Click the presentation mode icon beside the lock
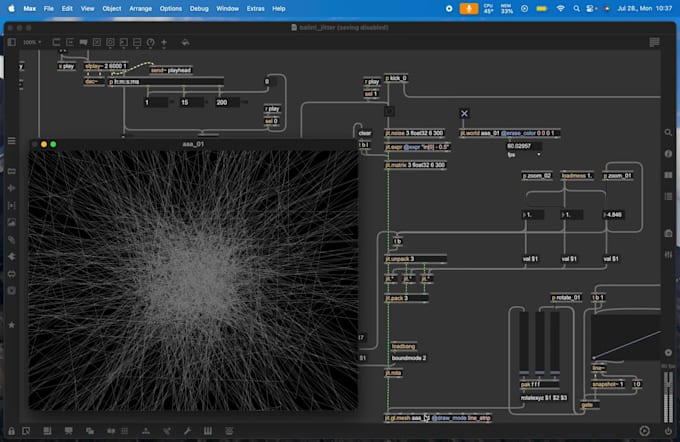The image size is (680, 442). click(26, 431)
